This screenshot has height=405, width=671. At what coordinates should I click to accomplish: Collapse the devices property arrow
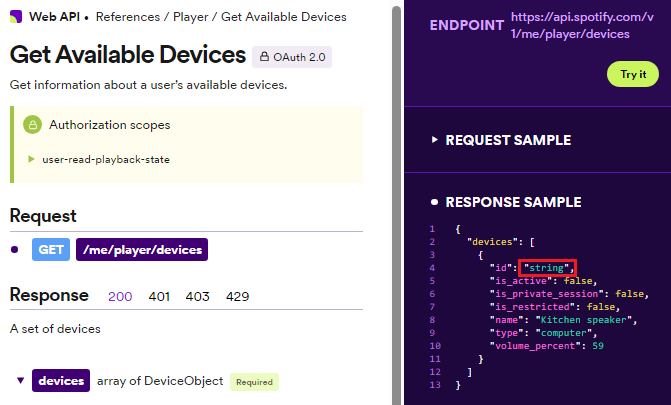click(x=20, y=380)
